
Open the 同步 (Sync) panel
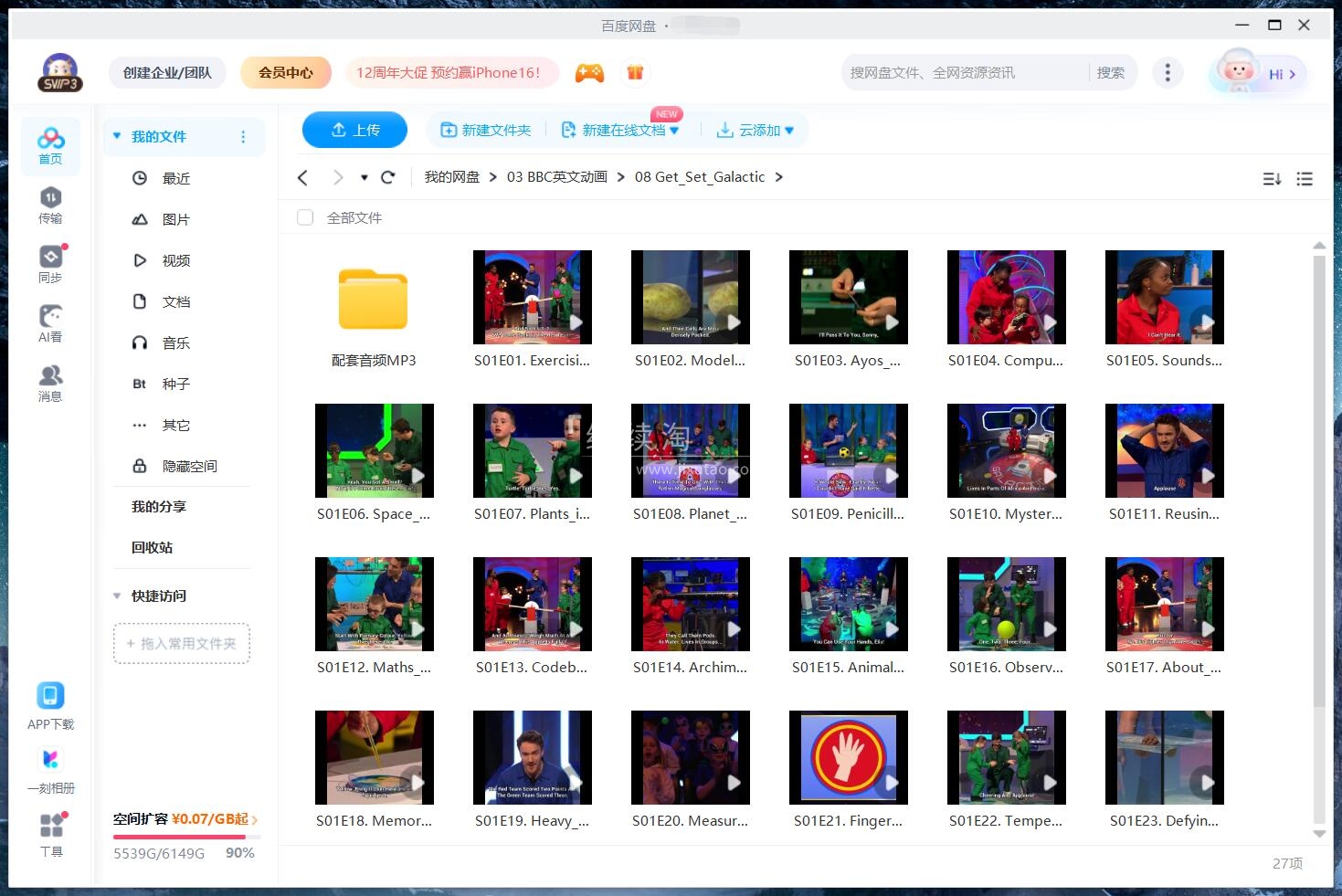50,262
